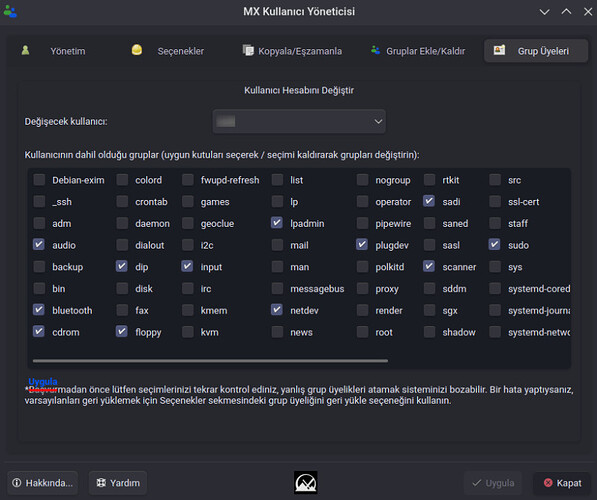Disable the bluetooth group checkbox
Viewport: 597px width, 500px height.
click(x=39, y=310)
